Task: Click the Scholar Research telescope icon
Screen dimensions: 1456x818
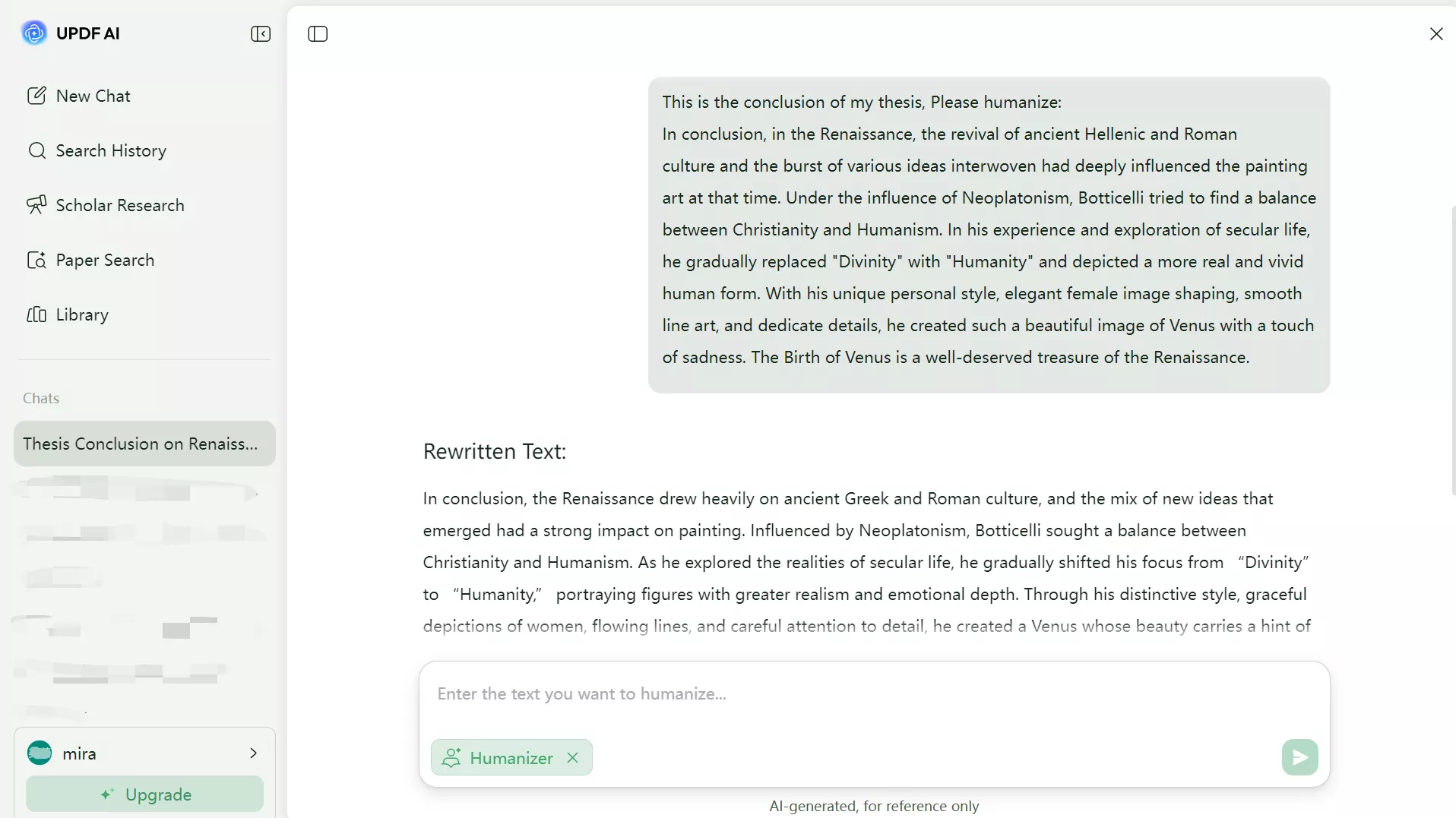Action: (x=36, y=205)
